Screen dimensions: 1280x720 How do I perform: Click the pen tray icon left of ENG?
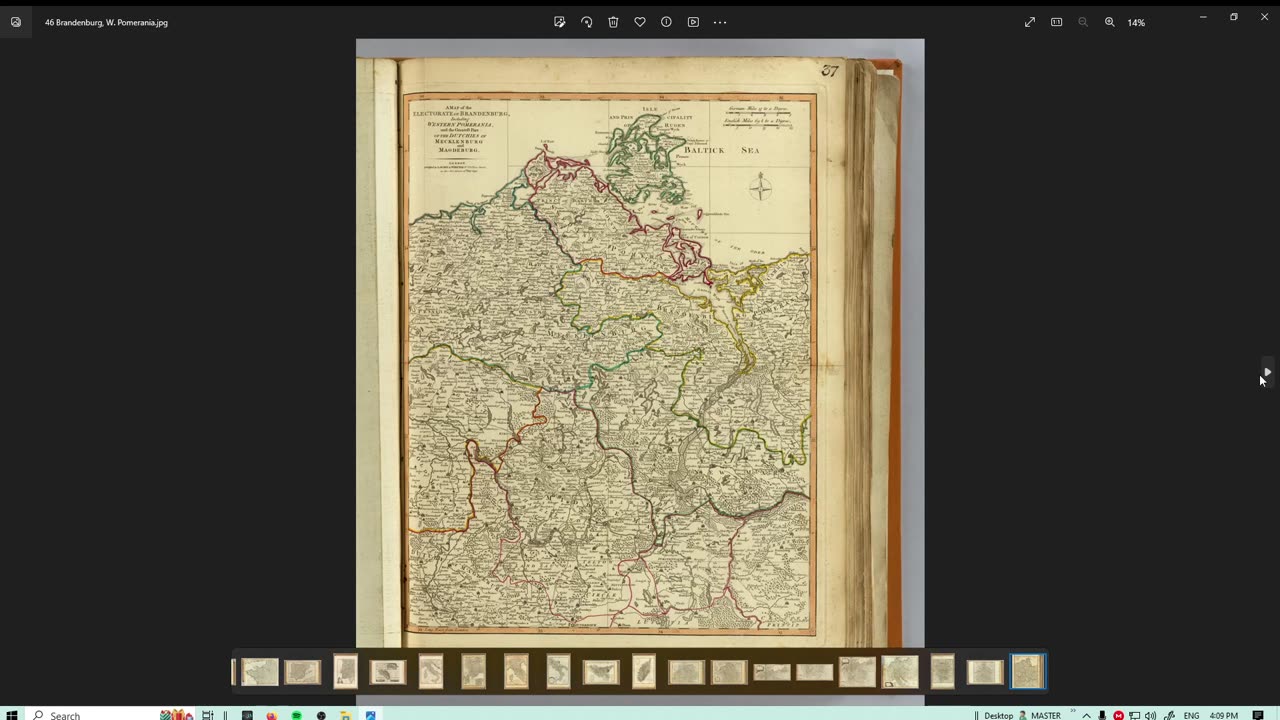(x=1169, y=715)
